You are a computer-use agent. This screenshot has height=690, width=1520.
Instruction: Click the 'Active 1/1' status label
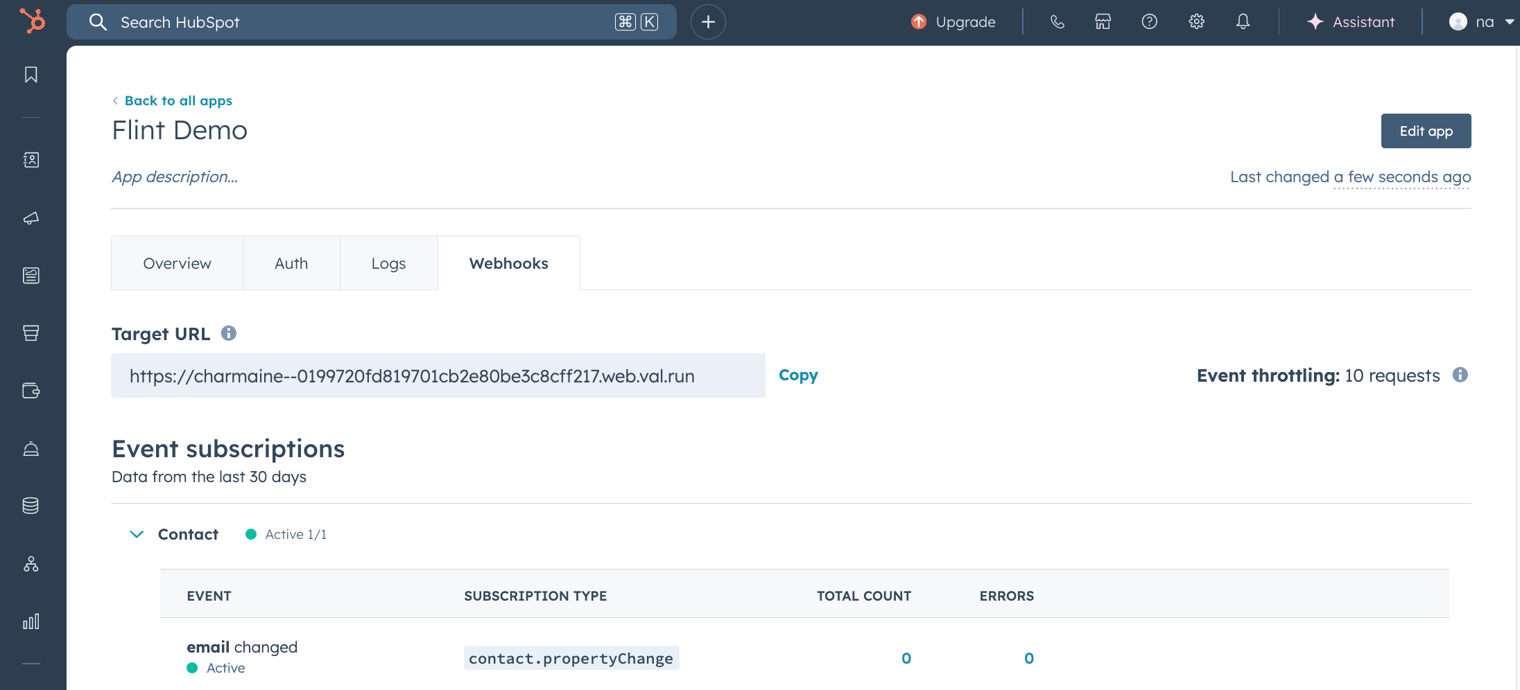point(296,534)
